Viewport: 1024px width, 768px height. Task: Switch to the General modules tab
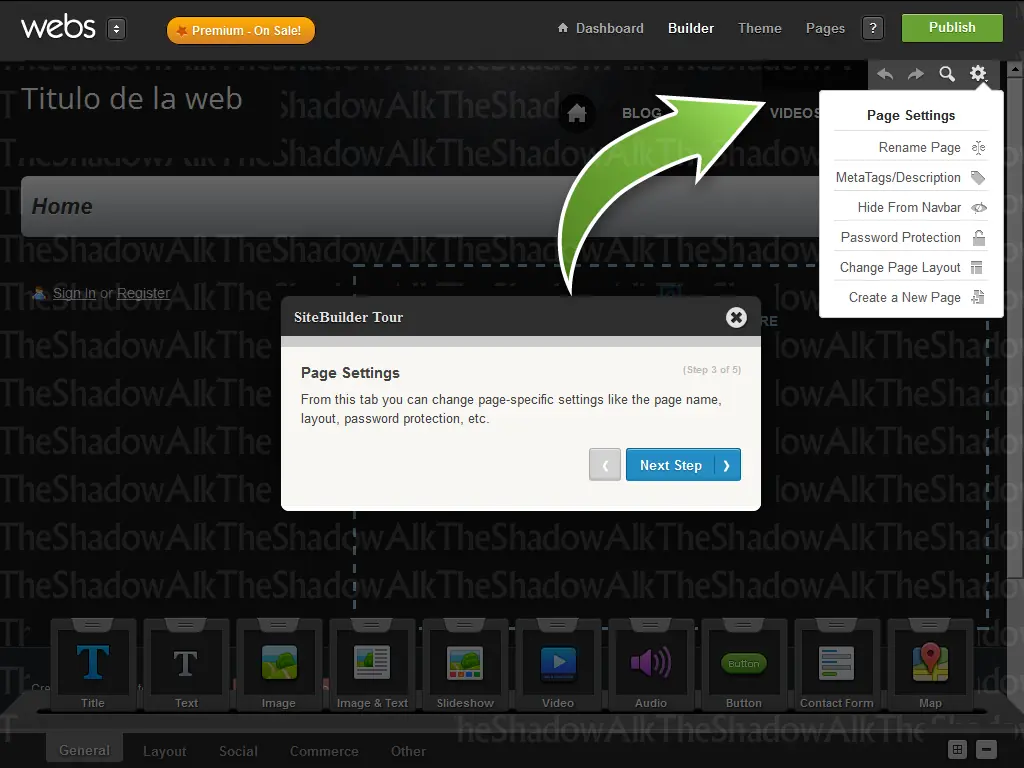(x=85, y=750)
